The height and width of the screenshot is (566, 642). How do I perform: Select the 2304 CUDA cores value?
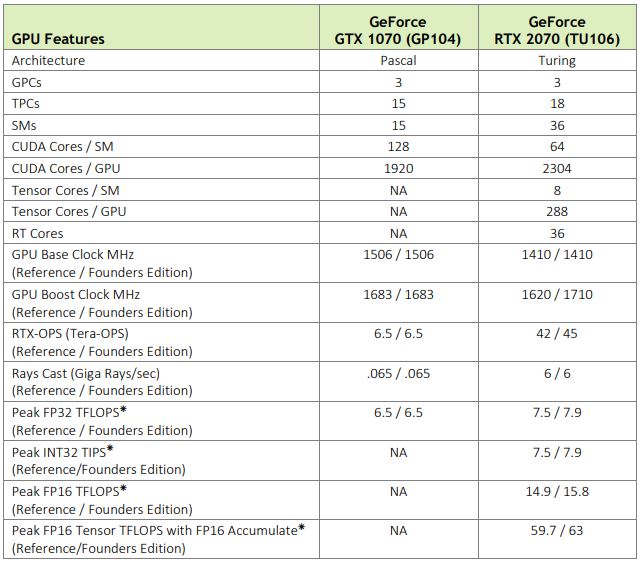pyautogui.click(x=557, y=169)
